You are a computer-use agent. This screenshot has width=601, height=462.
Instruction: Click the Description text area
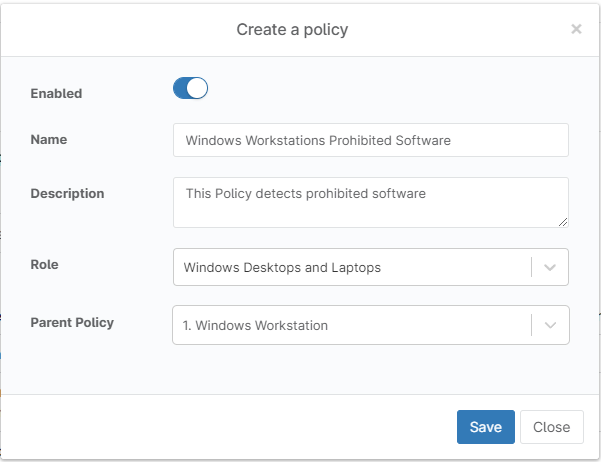[x=371, y=202]
